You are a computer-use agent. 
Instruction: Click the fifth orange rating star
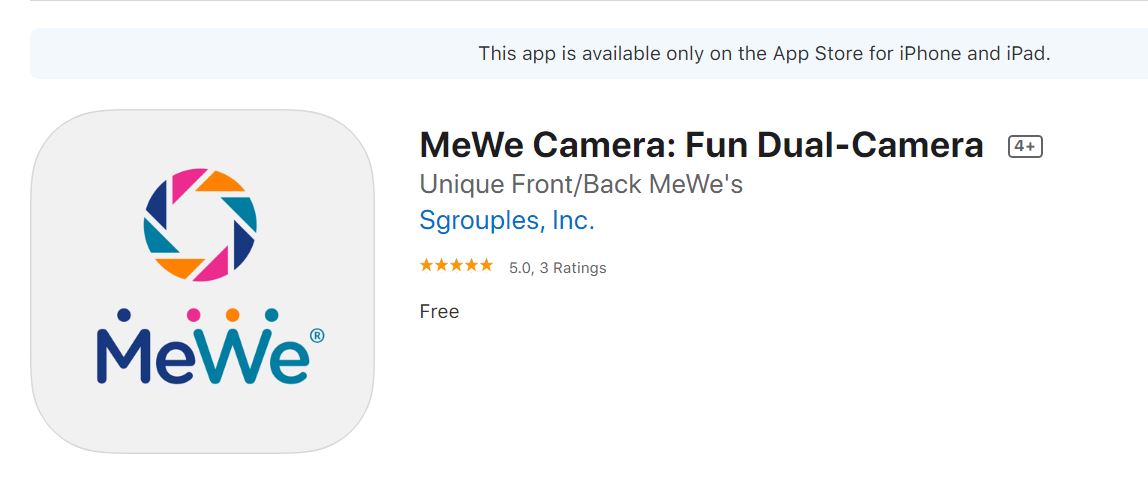[486, 265]
